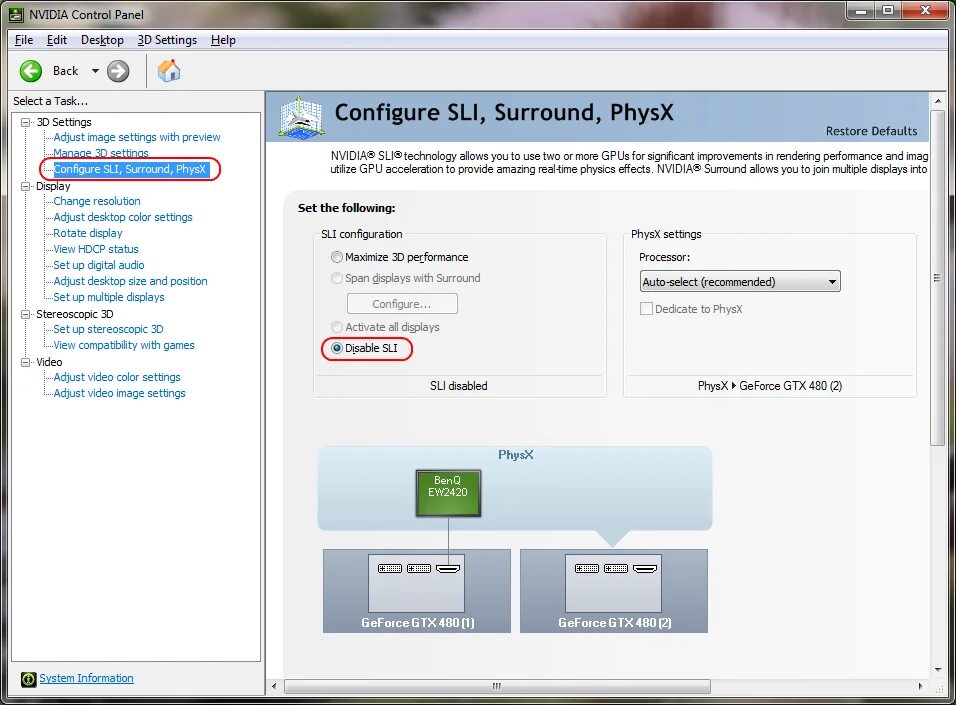Viewport: 956px width, 705px height.
Task: Click the horizontal scrollbar right arrow
Action: [x=921, y=686]
